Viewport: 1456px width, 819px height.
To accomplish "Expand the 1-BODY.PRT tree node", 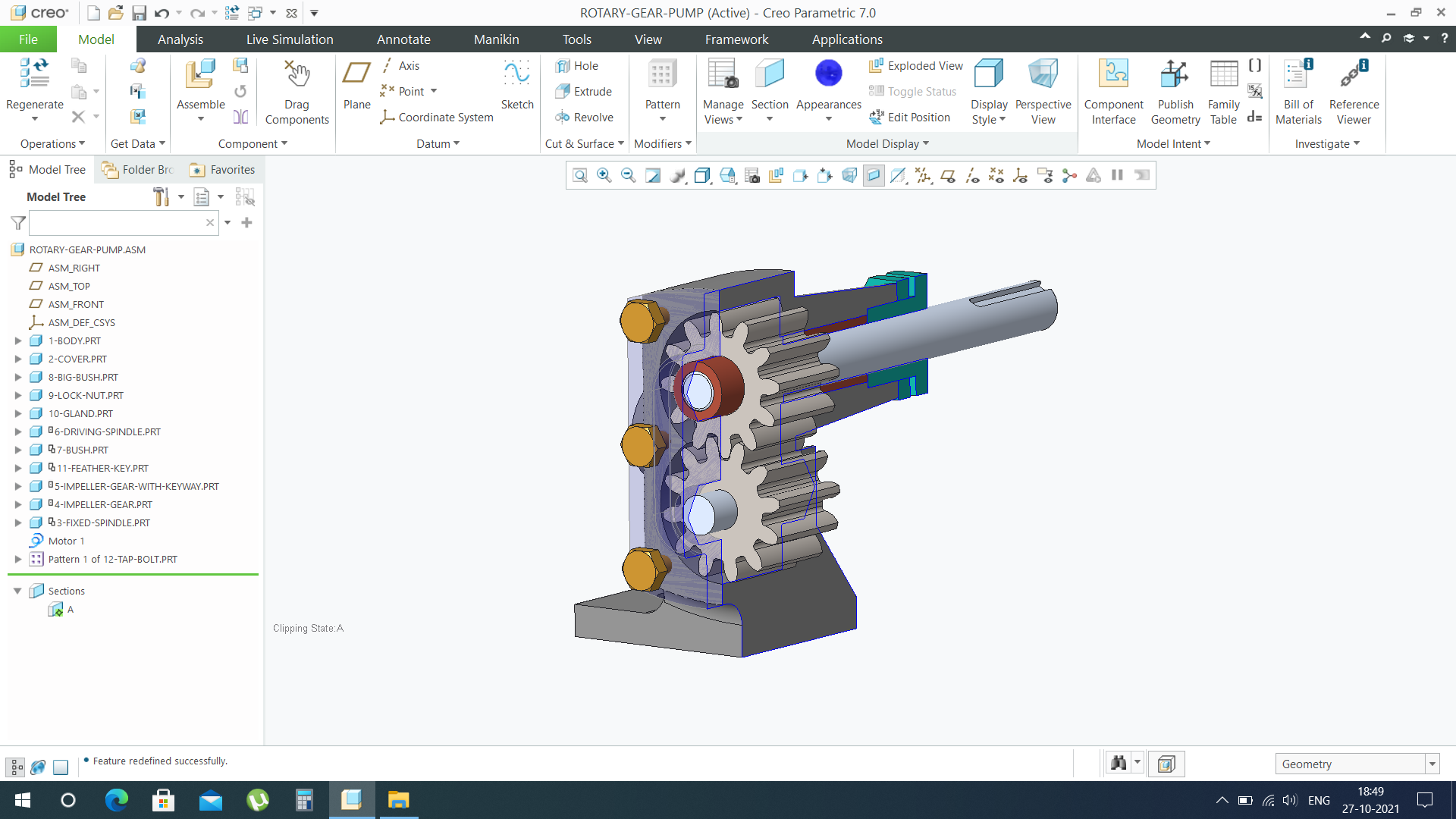I will click(x=18, y=341).
